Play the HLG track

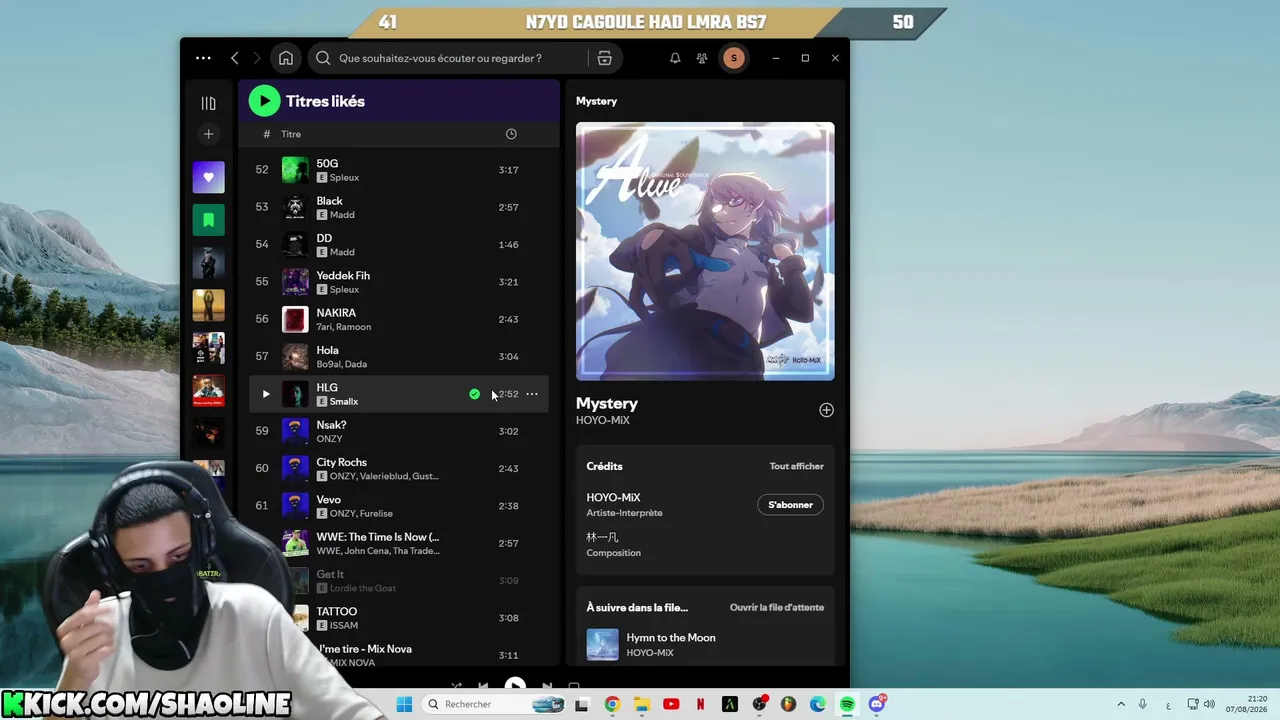266,394
